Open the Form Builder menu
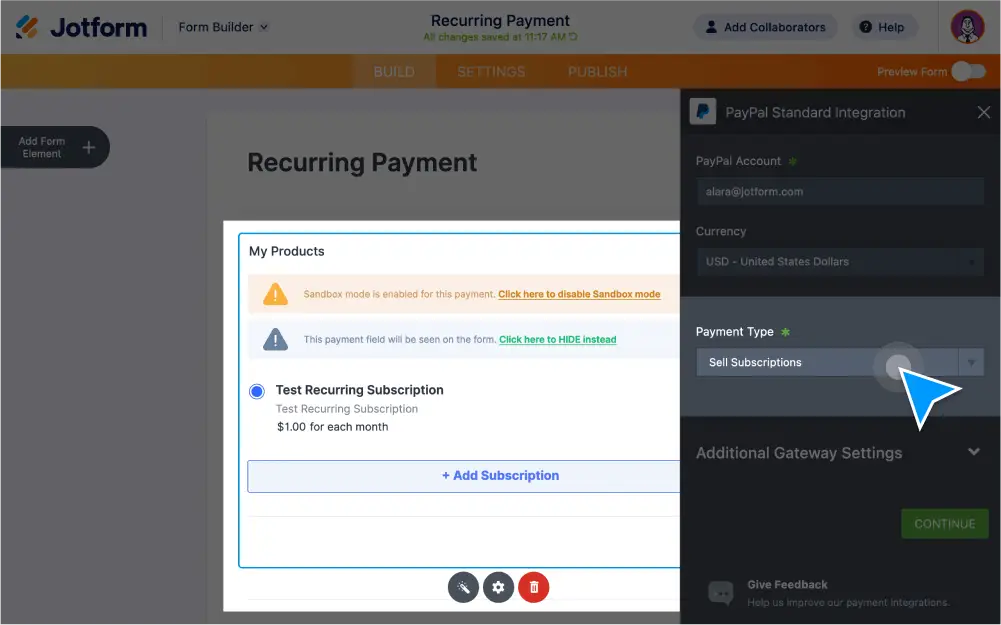Image resolution: width=1001 pixels, height=625 pixels. [222, 27]
